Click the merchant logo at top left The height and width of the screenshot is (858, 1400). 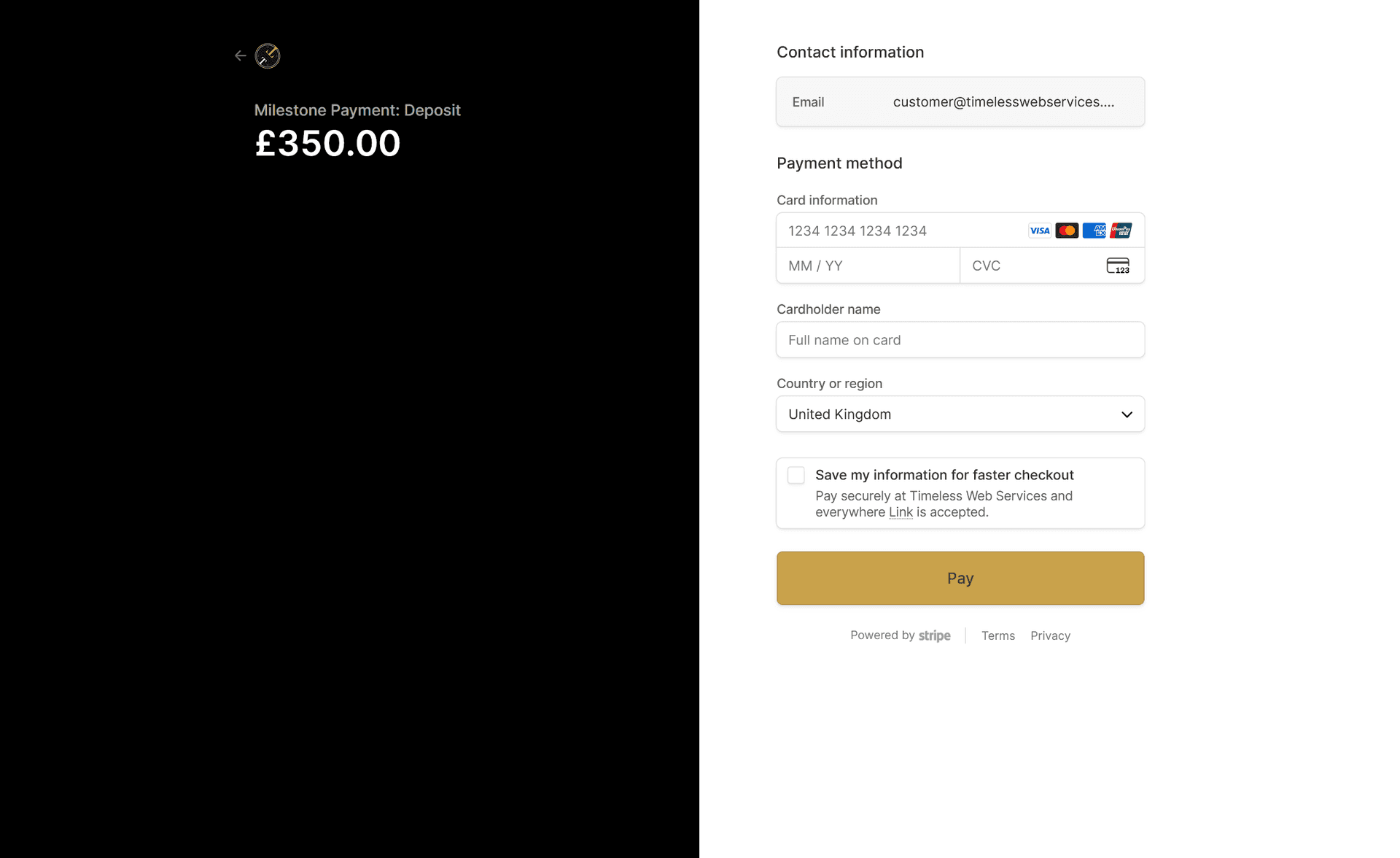coord(268,56)
